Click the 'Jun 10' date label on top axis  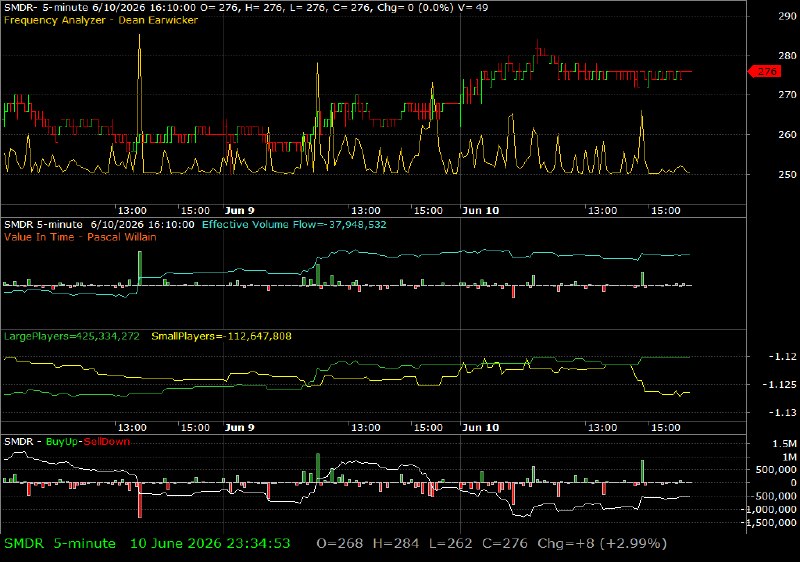(x=480, y=211)
